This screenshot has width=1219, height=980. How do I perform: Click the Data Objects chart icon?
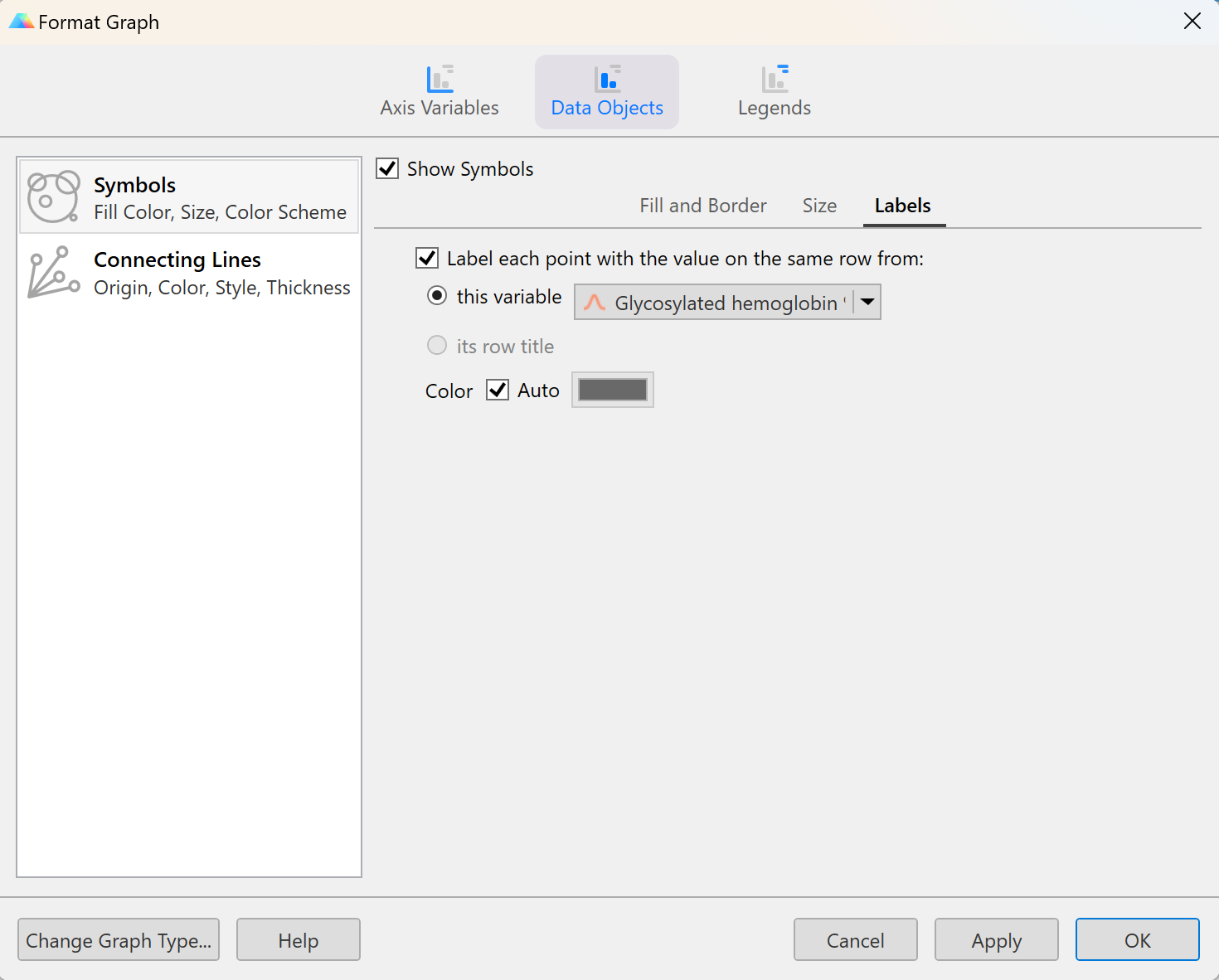[607, 80]
